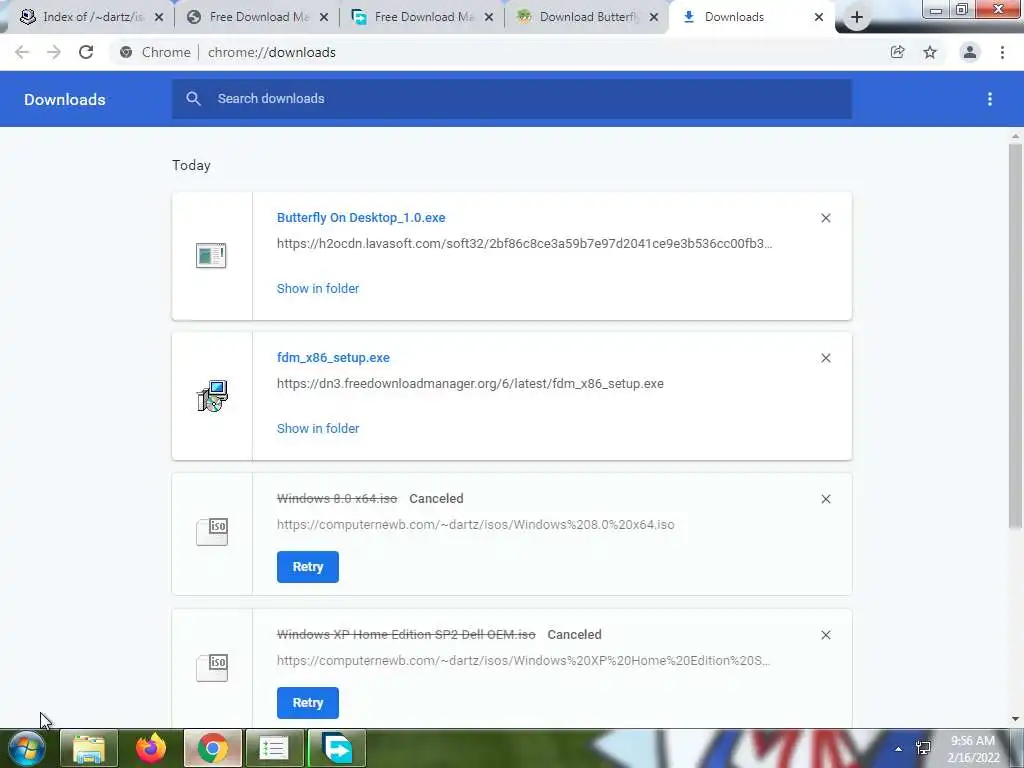Open Chrome's three-dot menu in the toolbar

(x=1002, y=52)
